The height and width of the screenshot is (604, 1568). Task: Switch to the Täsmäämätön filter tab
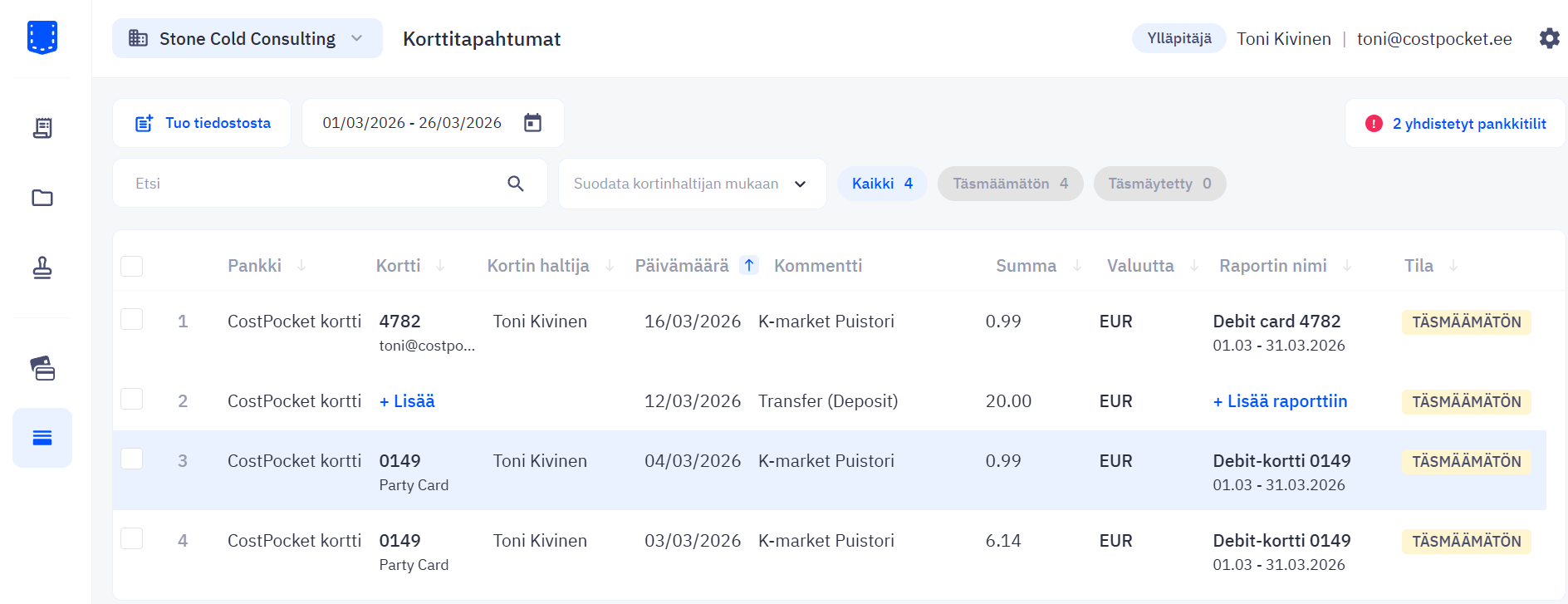click(x=1009, y=184)
